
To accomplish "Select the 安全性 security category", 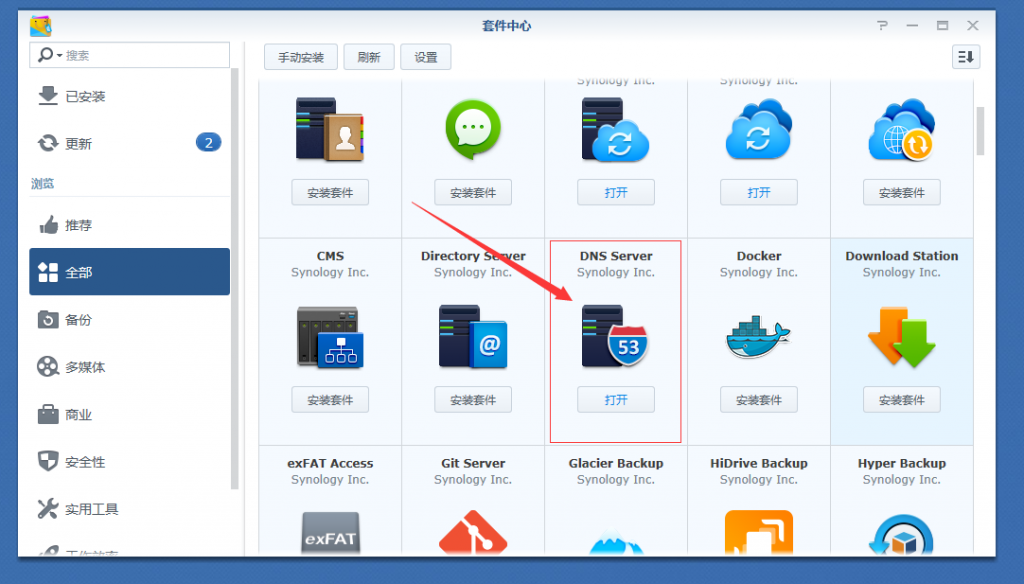I will (x=129, y=462).
